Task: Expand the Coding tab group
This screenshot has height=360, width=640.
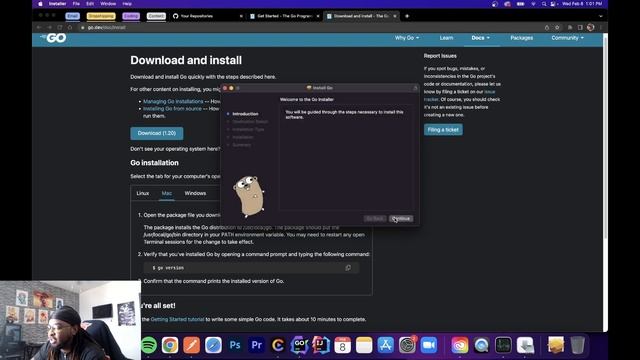Action: [131, 16]
